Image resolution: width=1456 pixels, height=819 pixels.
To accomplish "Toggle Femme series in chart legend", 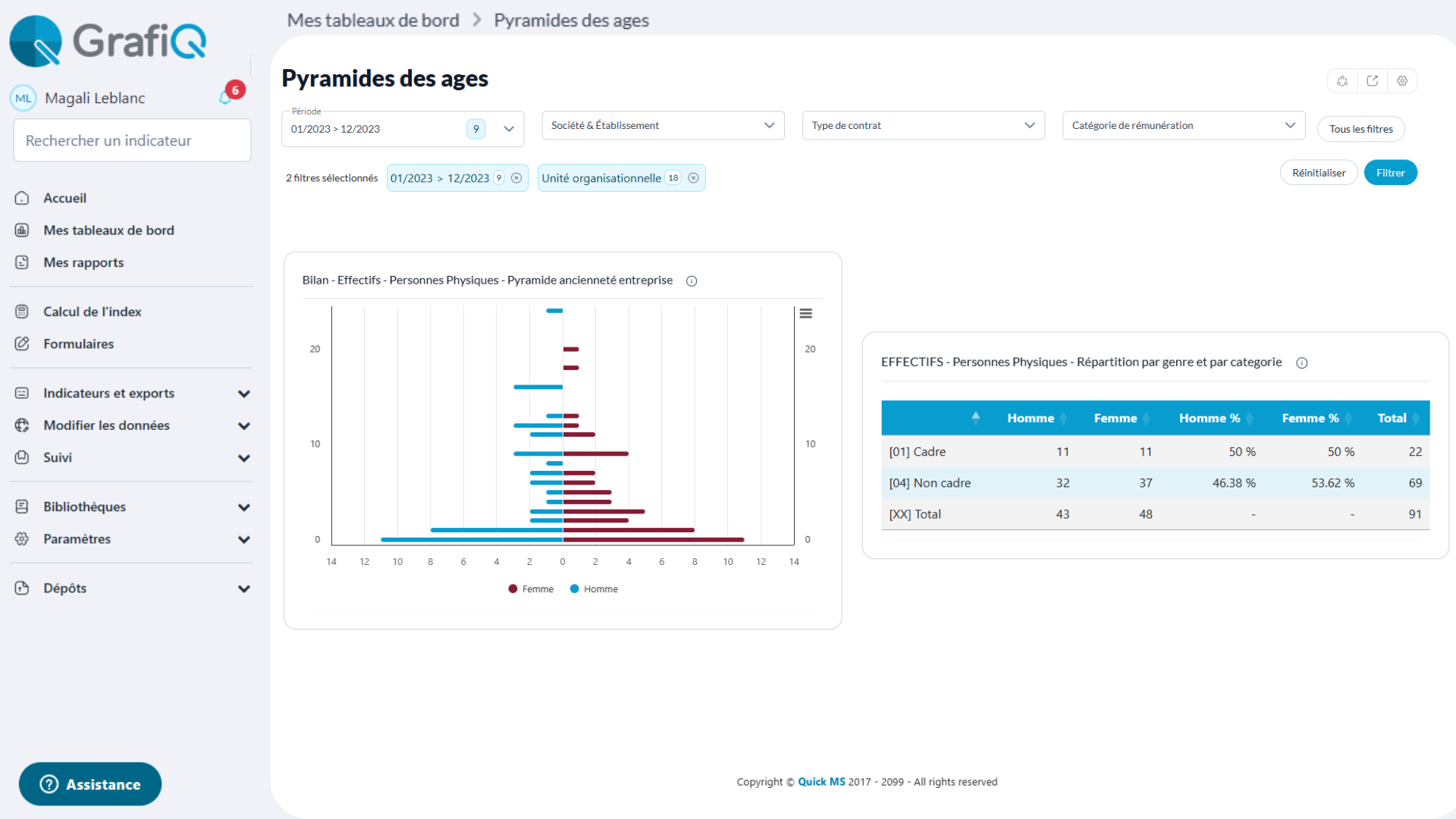I will click(x=531, y=589).
